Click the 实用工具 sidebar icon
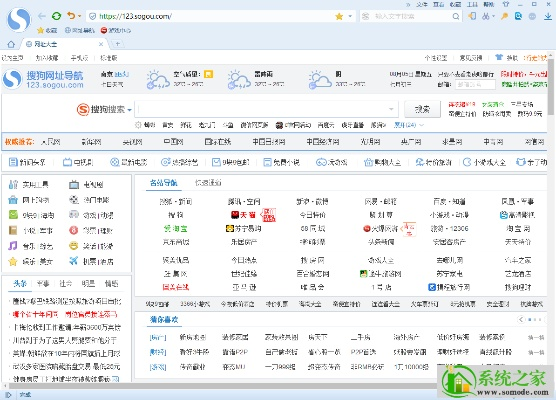Image resolution: width=556 pixels, height=400 pixels. (x=13, y=184)
